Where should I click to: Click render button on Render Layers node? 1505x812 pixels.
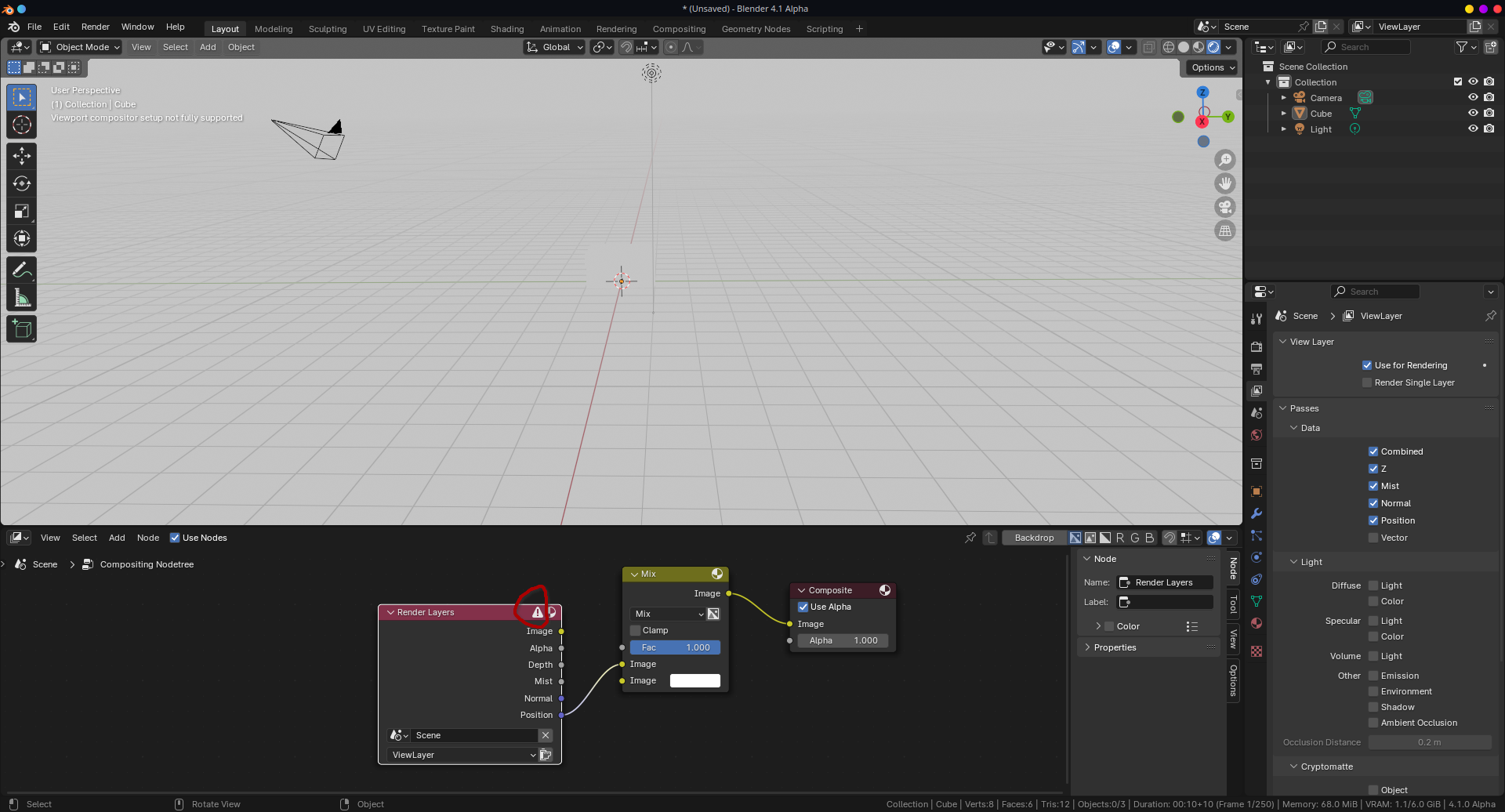[546, 755]
